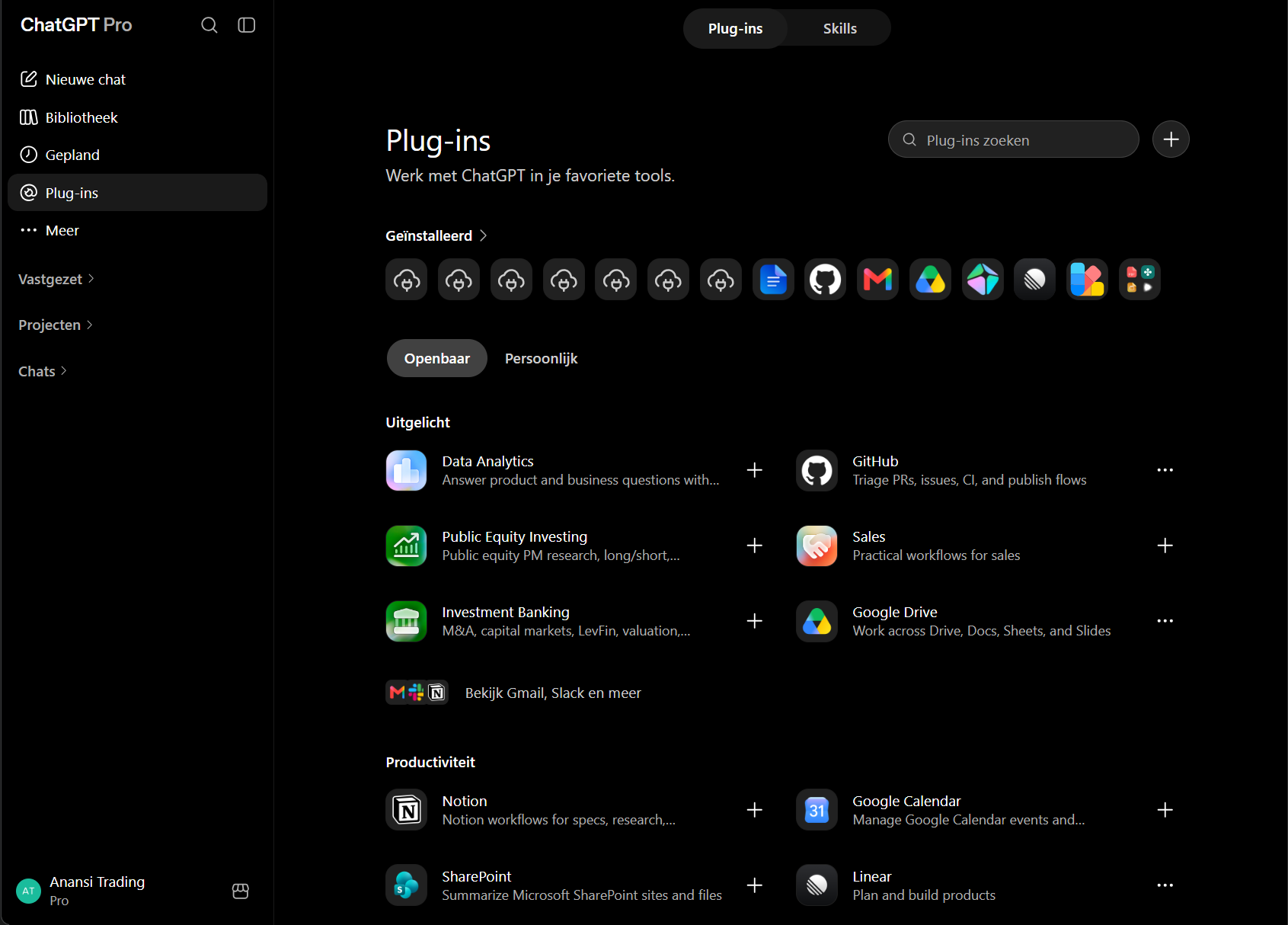Click the Public Equity Investing title text
Image resolution: width=1288 pixels, height=925 pixels.
click(515, 537)
